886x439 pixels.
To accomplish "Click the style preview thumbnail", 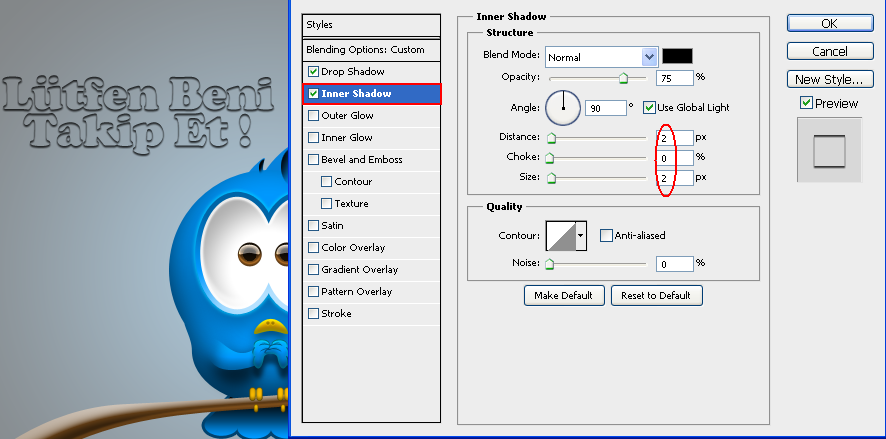I will pyautogui.click(x=829, y=150).
